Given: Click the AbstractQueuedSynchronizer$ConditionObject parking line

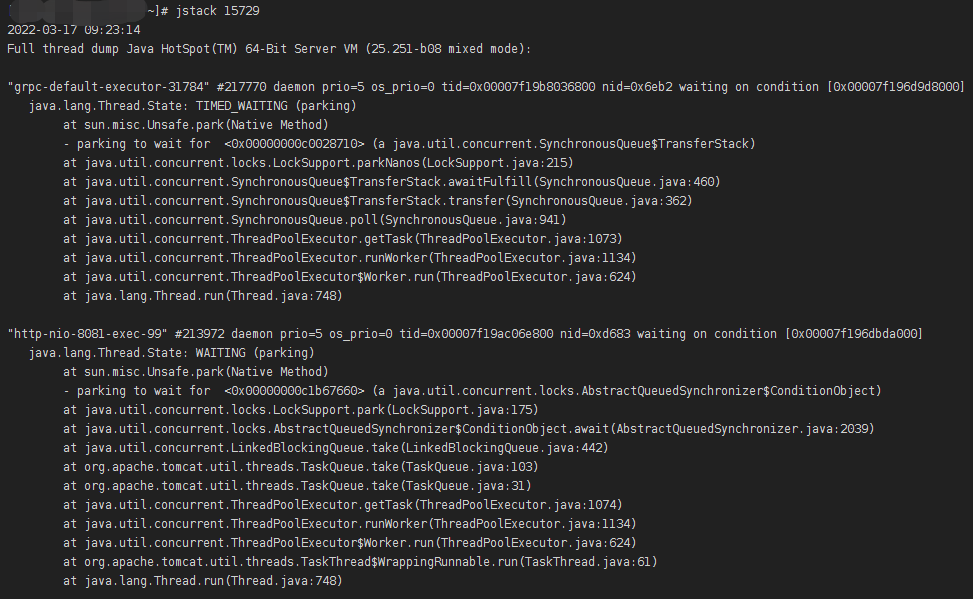Looking at the screenshot, I should [472, 391].
